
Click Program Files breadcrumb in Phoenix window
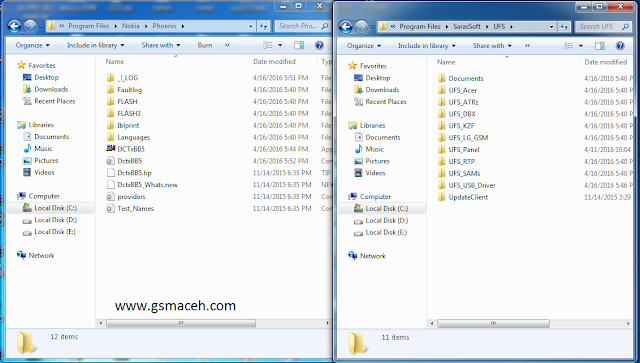pos(89,26)
